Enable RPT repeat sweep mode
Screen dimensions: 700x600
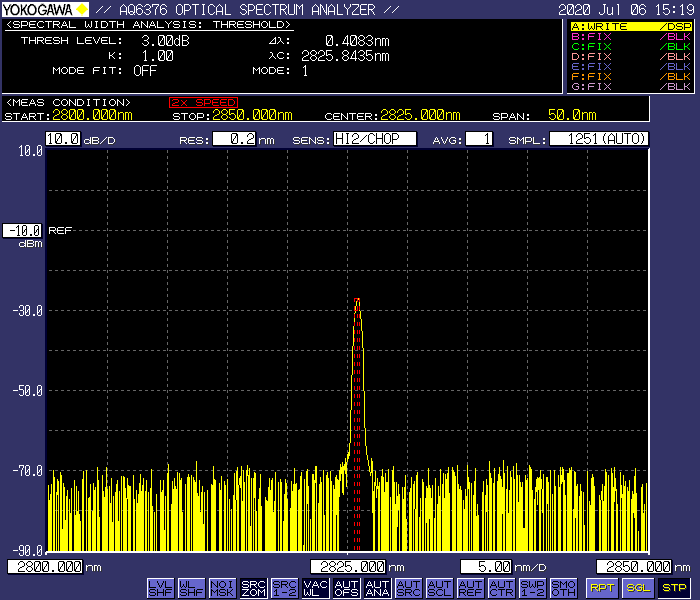(x=602, y=587)
